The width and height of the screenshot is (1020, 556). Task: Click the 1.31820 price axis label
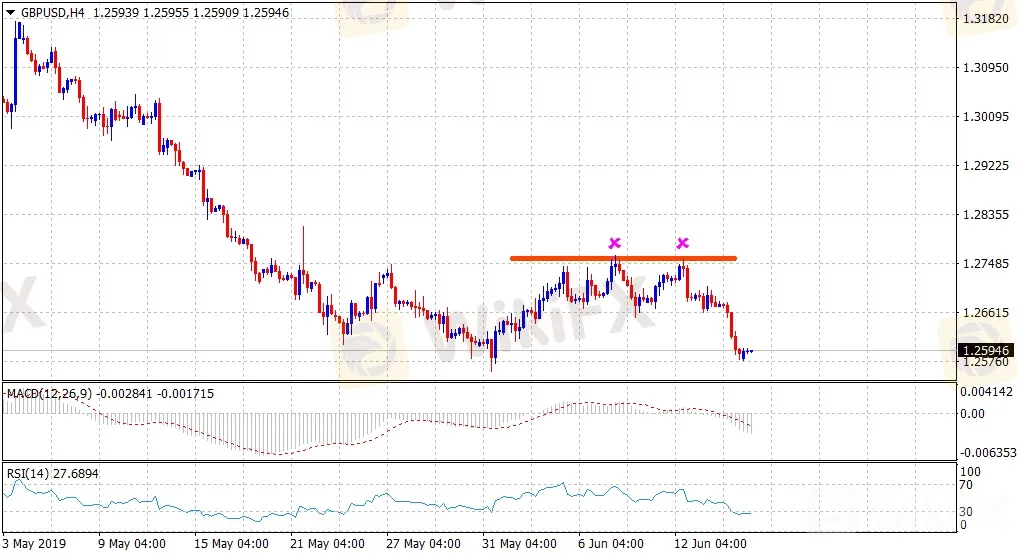pos(984,19)
